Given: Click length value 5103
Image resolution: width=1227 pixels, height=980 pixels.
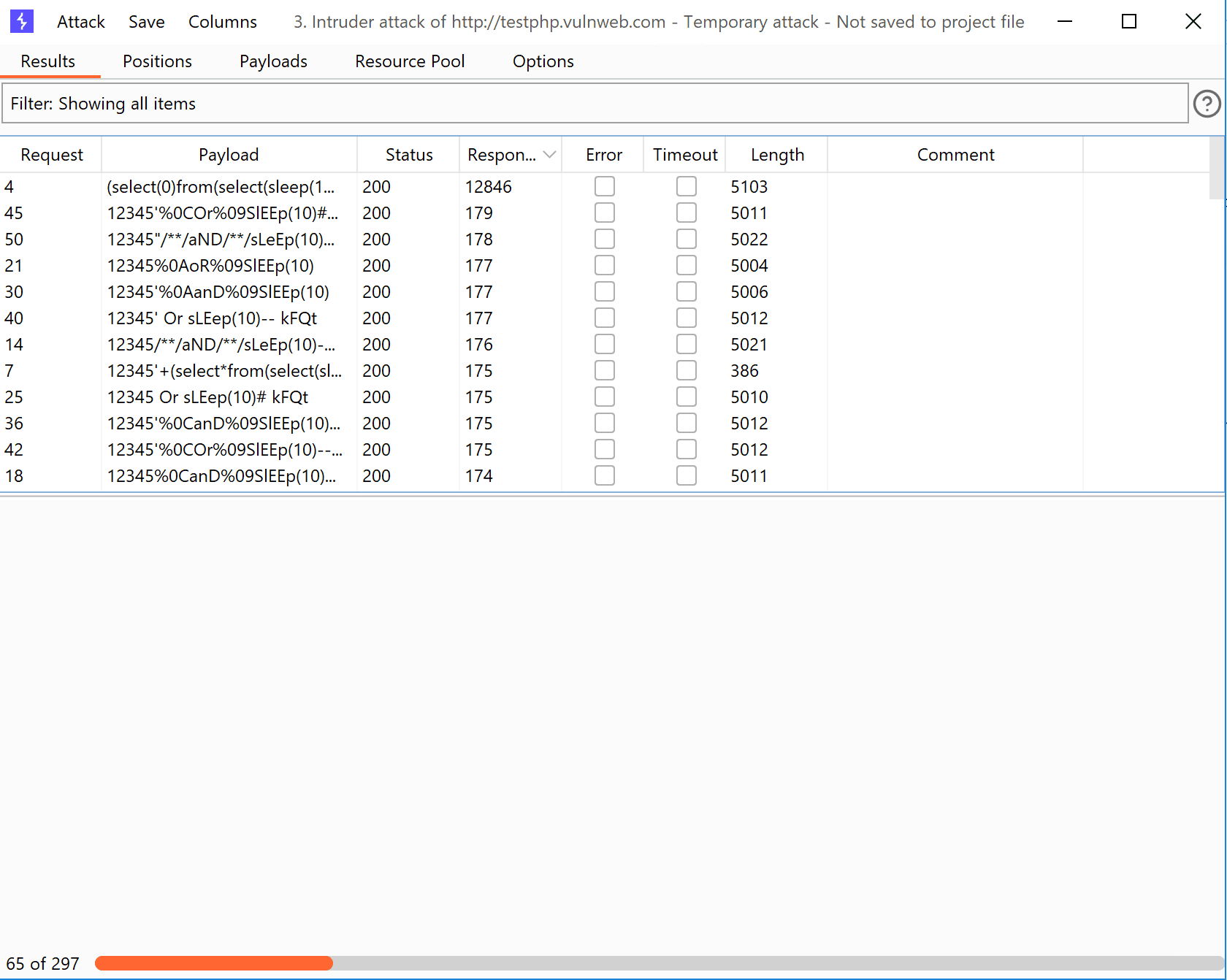Looking at the screenshot, I should (749, 187).
